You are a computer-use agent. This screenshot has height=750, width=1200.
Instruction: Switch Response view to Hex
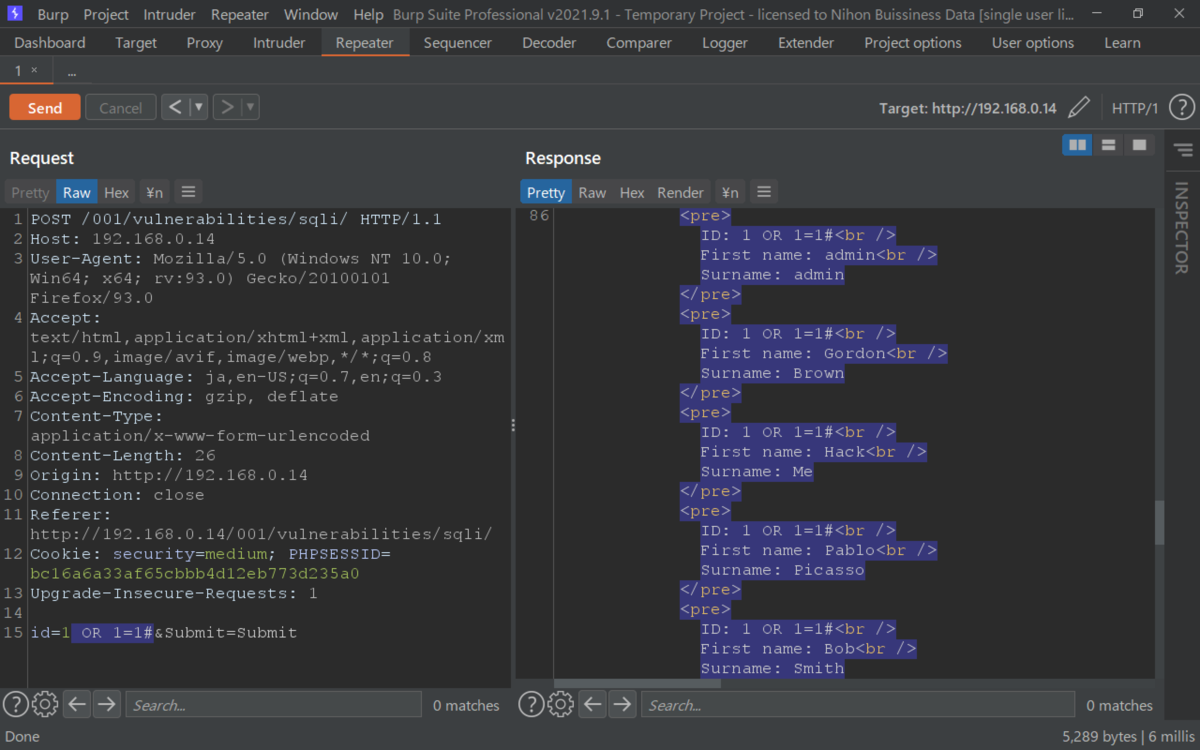(x=632, y=192)
